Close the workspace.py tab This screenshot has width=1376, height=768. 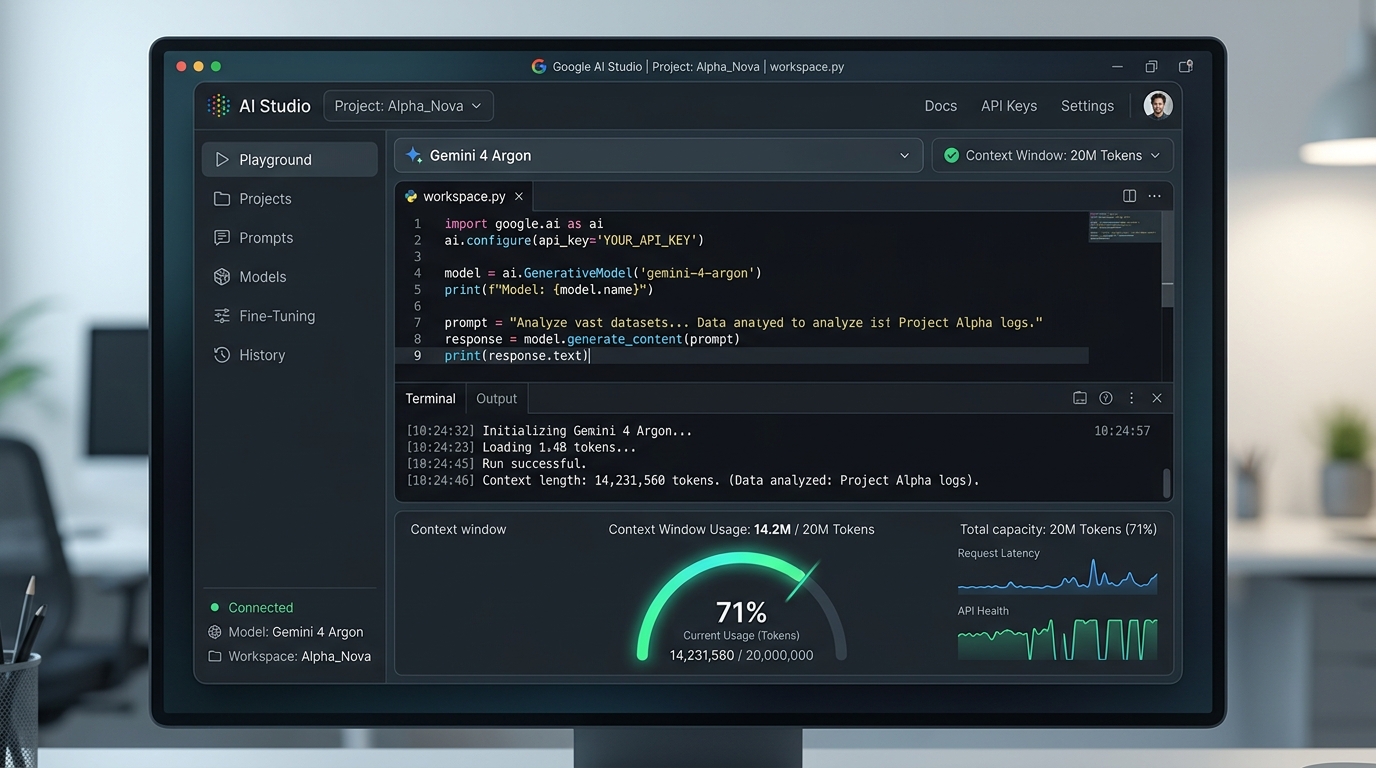tap(519, 196)
